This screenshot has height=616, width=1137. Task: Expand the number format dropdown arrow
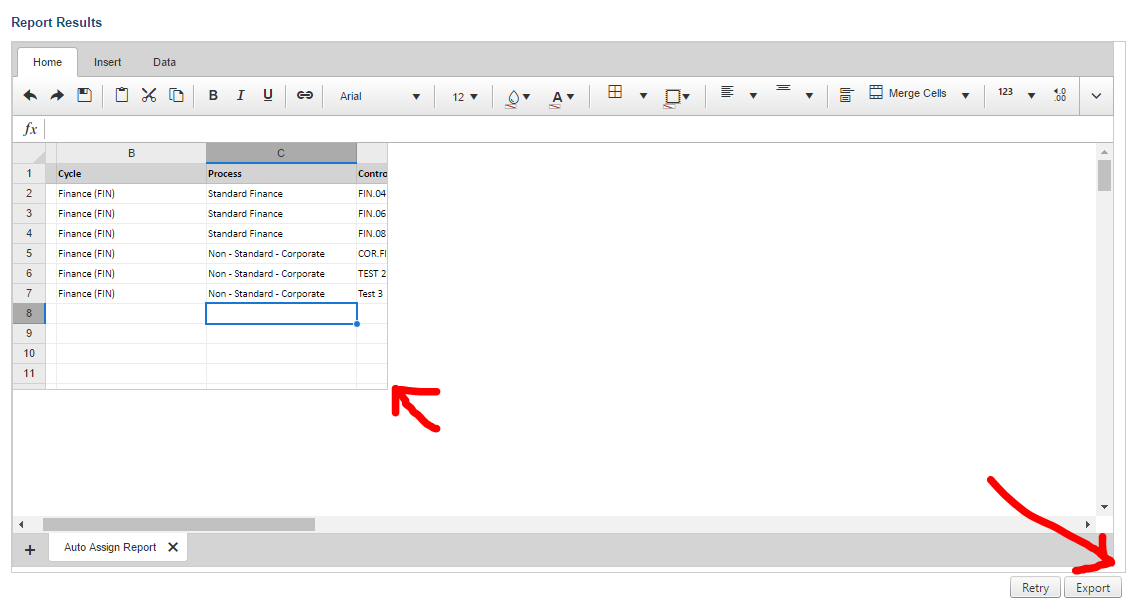(x=1031, y=96)
